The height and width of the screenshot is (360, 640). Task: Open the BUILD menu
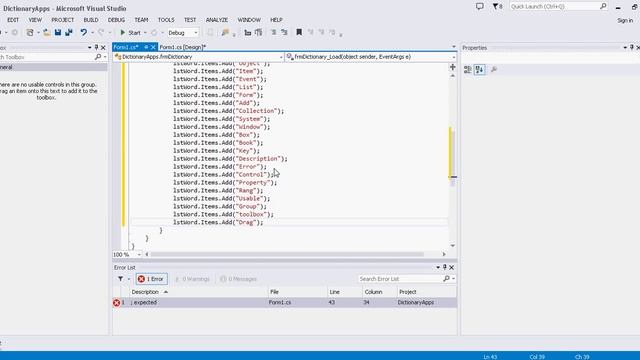[x=91, y=20]
